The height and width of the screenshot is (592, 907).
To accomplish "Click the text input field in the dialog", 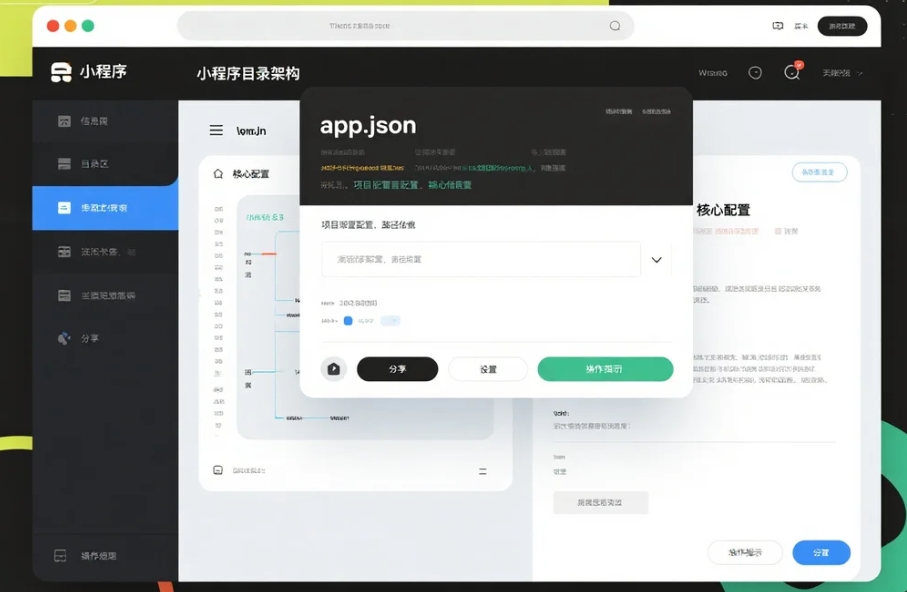I will [x=481, y=259].
